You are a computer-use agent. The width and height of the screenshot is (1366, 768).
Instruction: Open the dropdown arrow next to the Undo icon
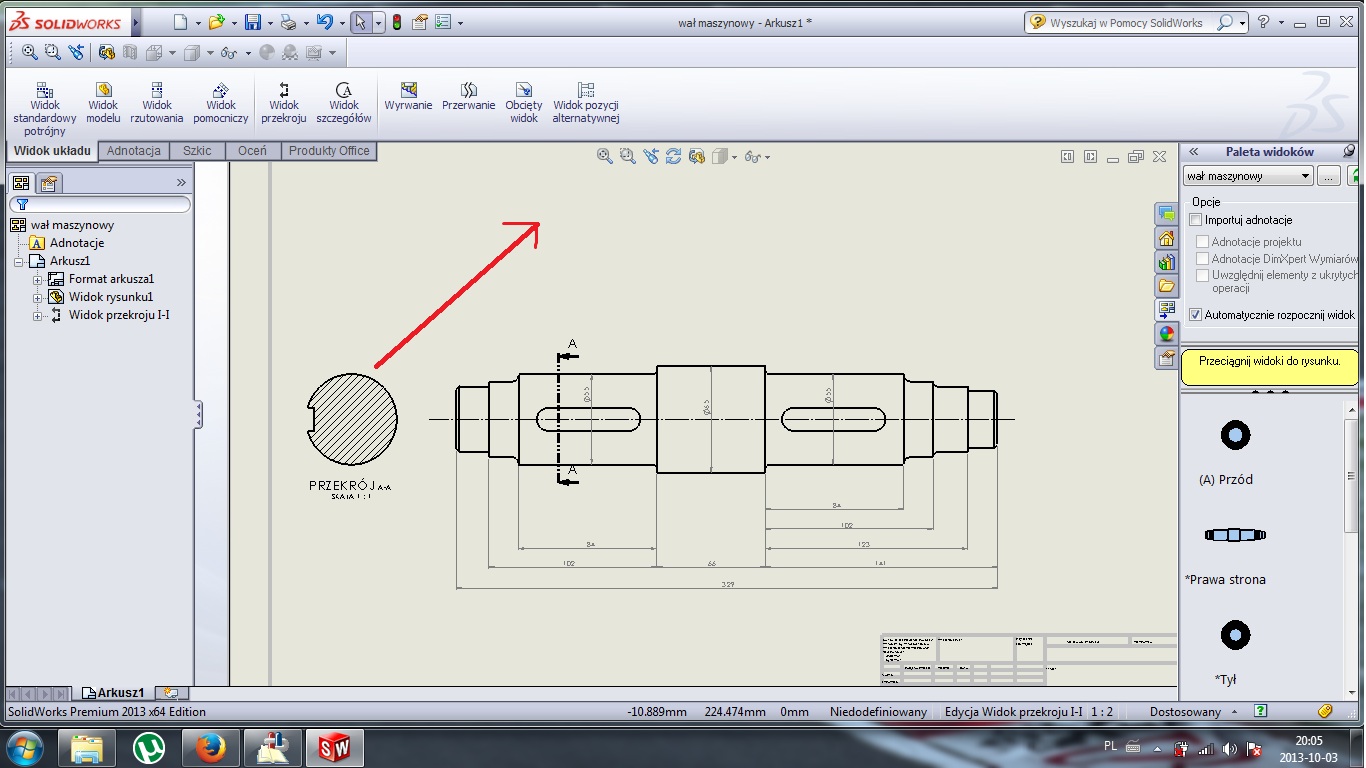342,23
